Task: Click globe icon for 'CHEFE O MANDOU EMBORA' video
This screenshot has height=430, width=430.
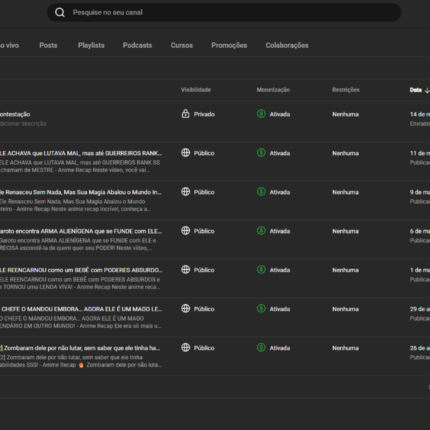Action: (x=185, y=308)
